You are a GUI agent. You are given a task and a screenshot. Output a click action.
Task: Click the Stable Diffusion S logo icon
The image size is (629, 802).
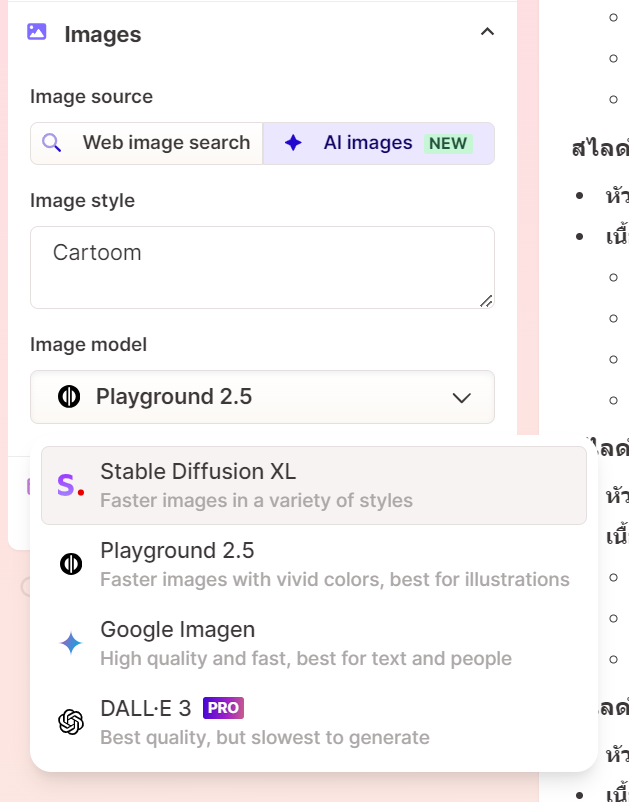(x=71, y=485)
